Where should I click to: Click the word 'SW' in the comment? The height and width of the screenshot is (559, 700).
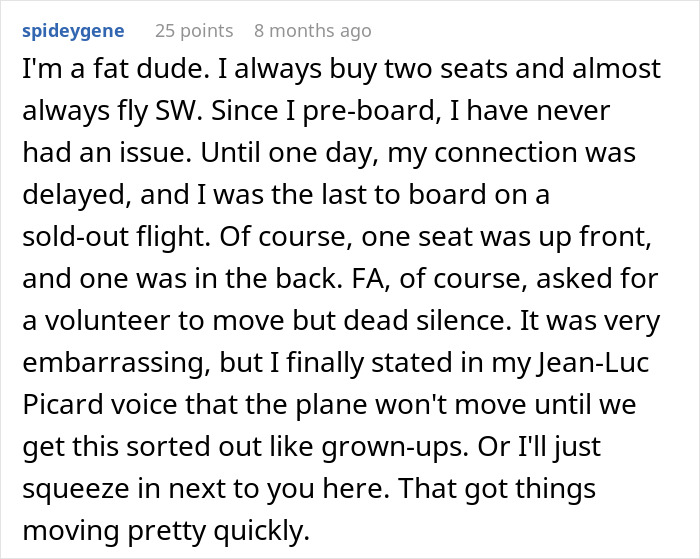(x=175, y=111)
